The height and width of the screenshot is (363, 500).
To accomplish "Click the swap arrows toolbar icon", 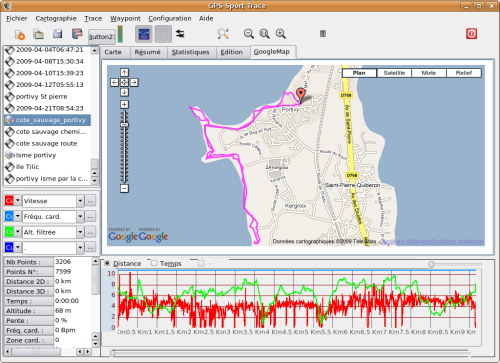I will pos(180,34).
